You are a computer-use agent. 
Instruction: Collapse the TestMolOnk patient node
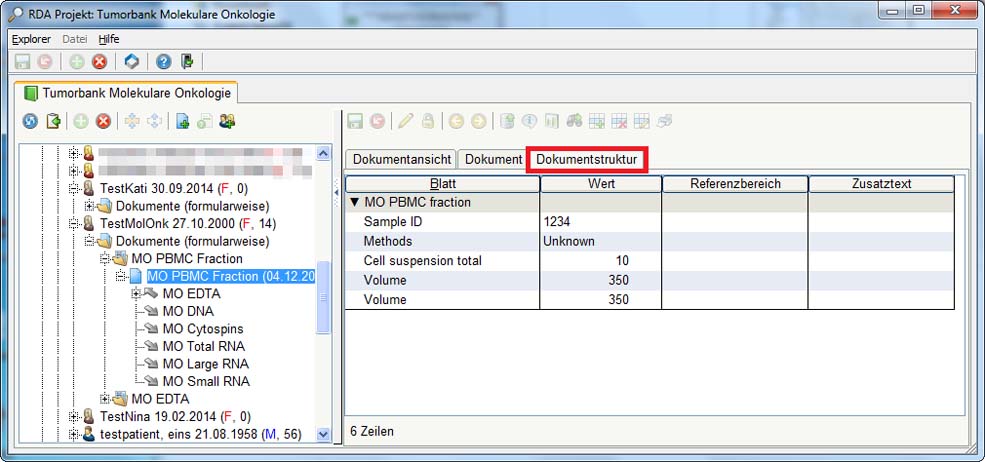click(x=74, y=223)
